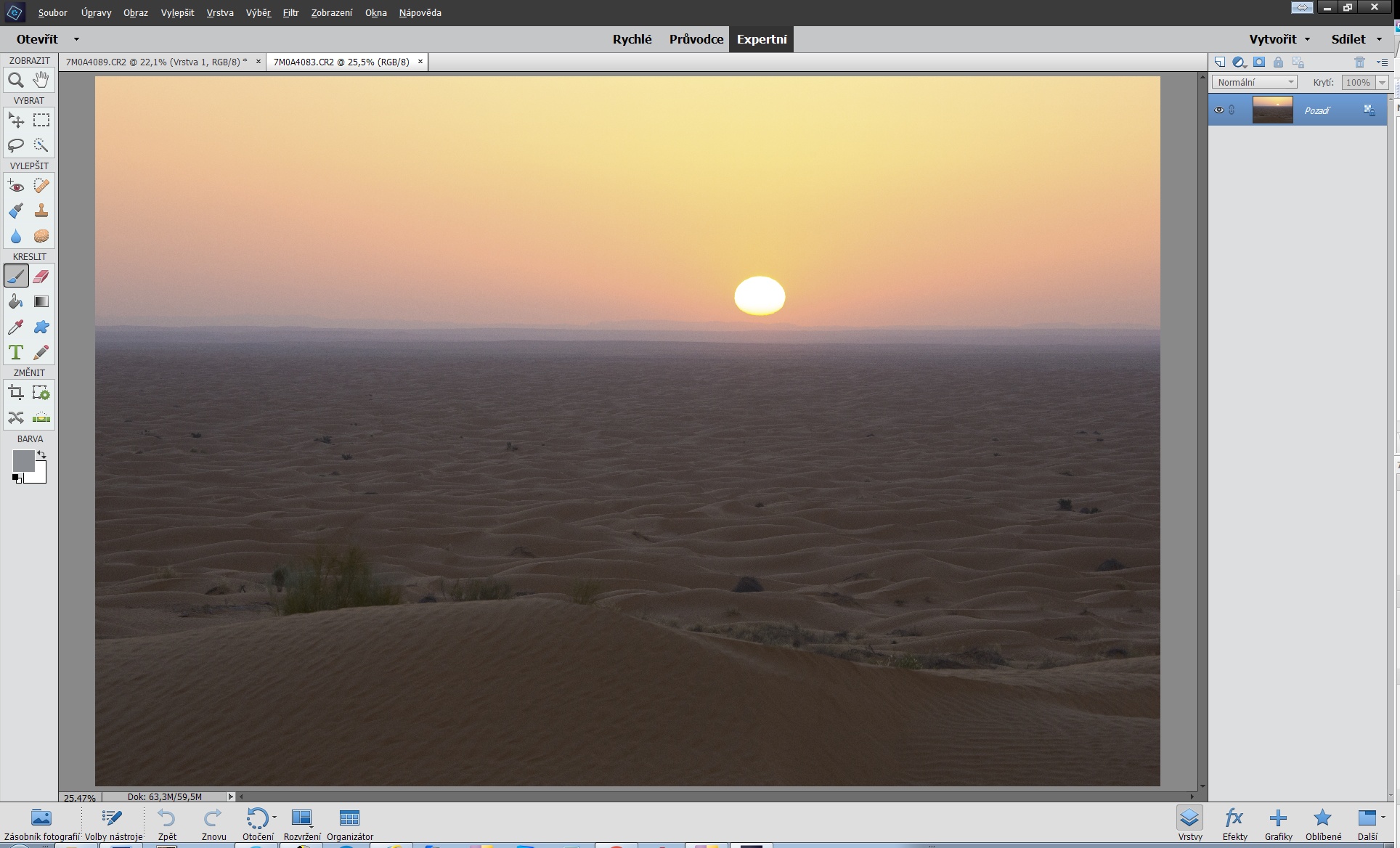This screenshot has height=848, width=1400.
Task: Switch to Rychlé editing mode
Action: (x=632, y=39)
